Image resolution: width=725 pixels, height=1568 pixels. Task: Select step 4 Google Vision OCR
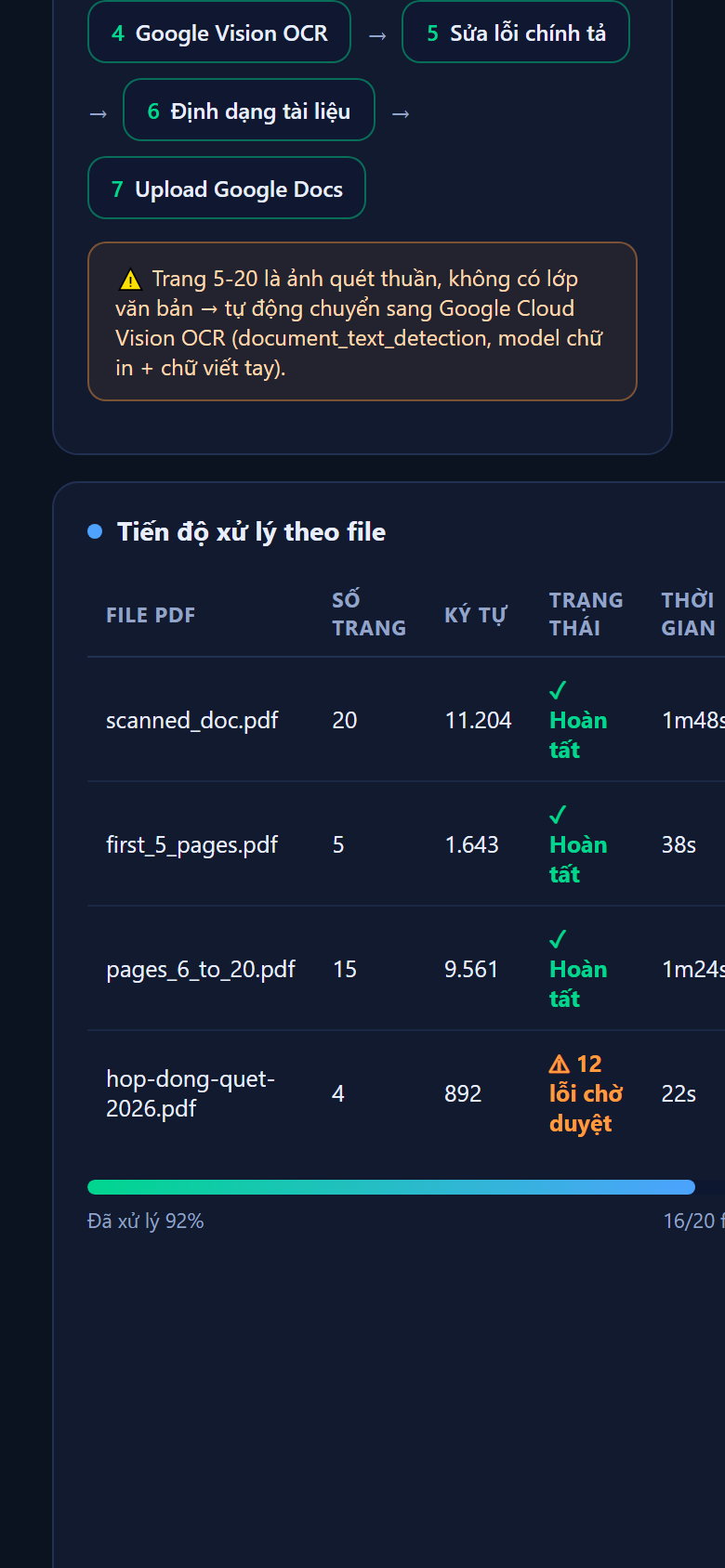click(x=219, y=33)
